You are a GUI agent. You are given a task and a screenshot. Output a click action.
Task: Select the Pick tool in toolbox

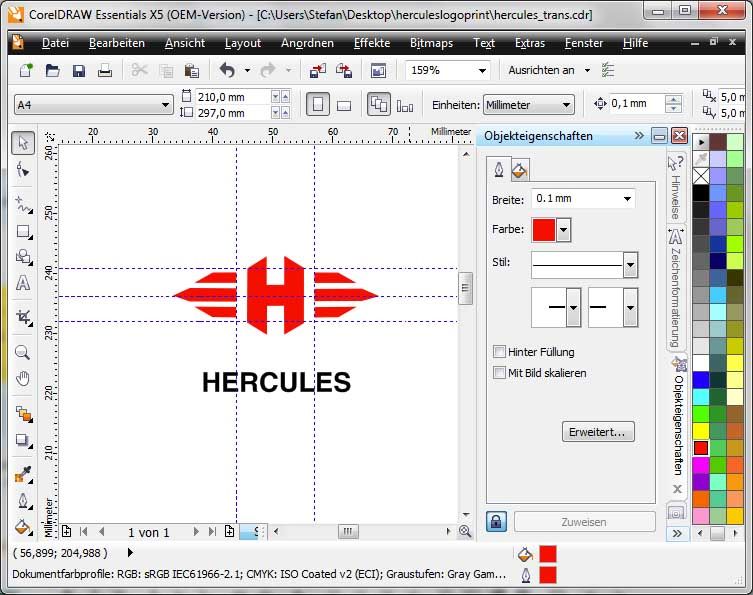22,143
